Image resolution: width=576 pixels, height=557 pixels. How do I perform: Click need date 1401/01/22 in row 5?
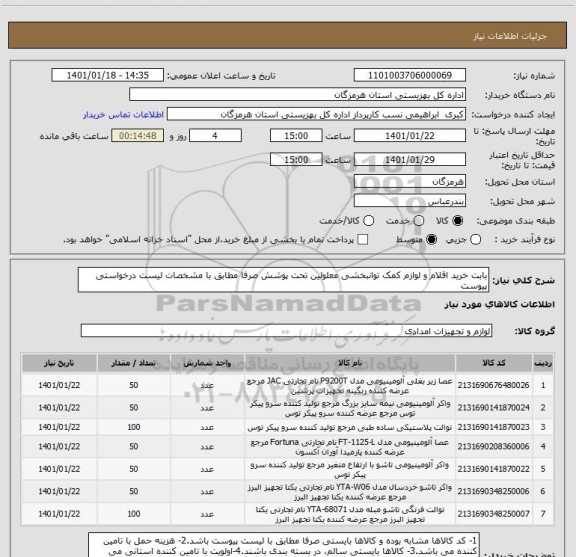[59, 469]
